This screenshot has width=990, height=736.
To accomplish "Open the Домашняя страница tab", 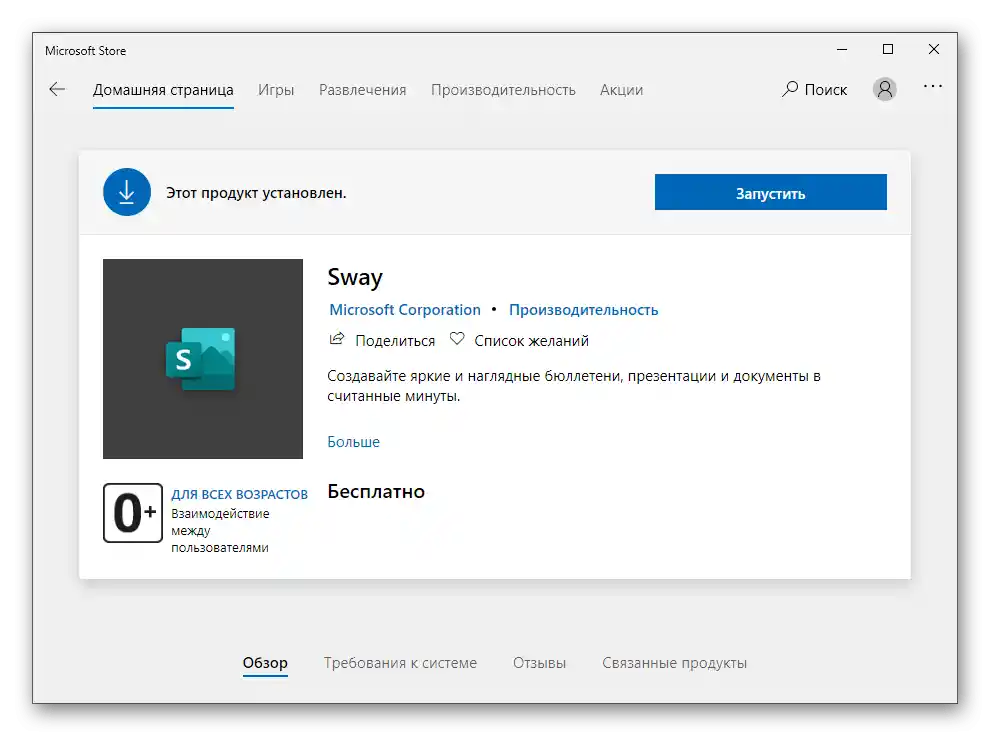I will pos(163,90).
